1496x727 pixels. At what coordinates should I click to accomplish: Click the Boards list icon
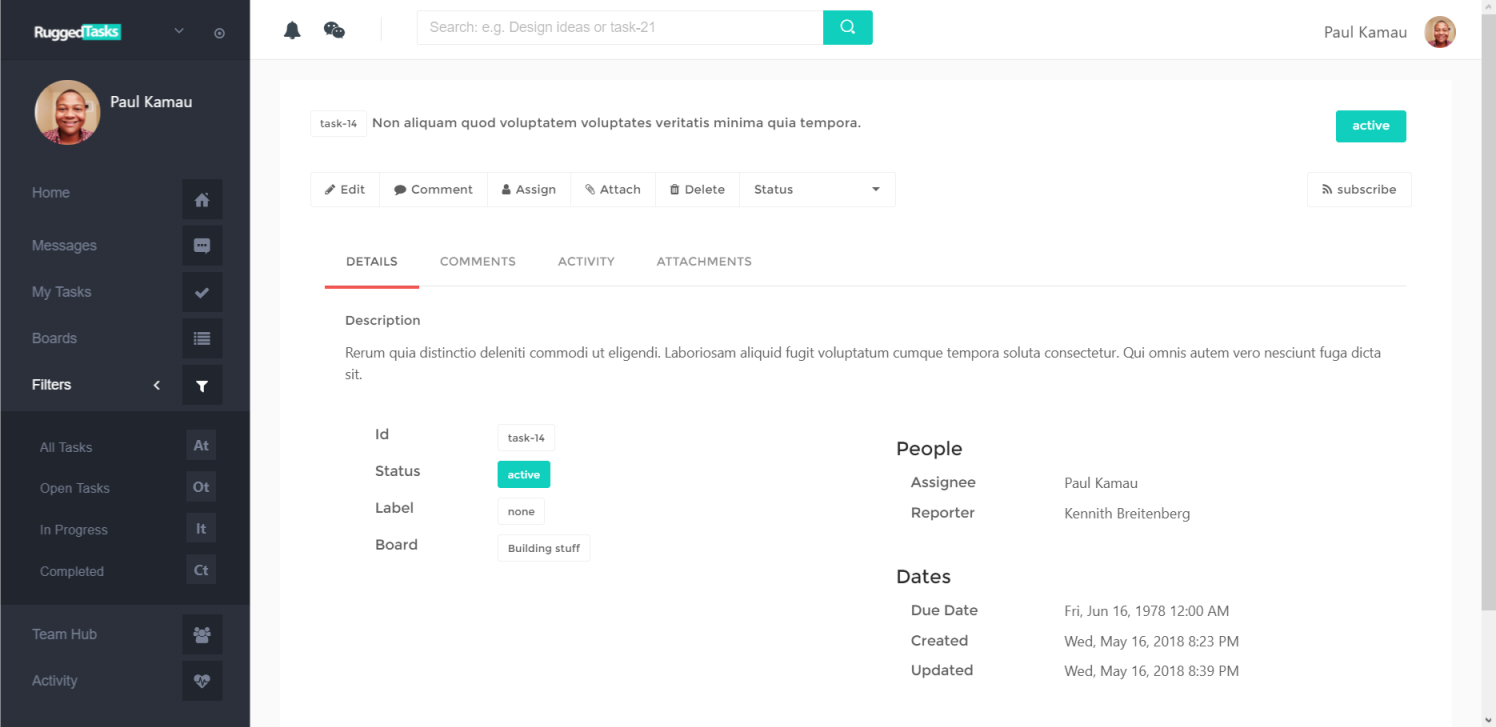[x=202, y=338]
